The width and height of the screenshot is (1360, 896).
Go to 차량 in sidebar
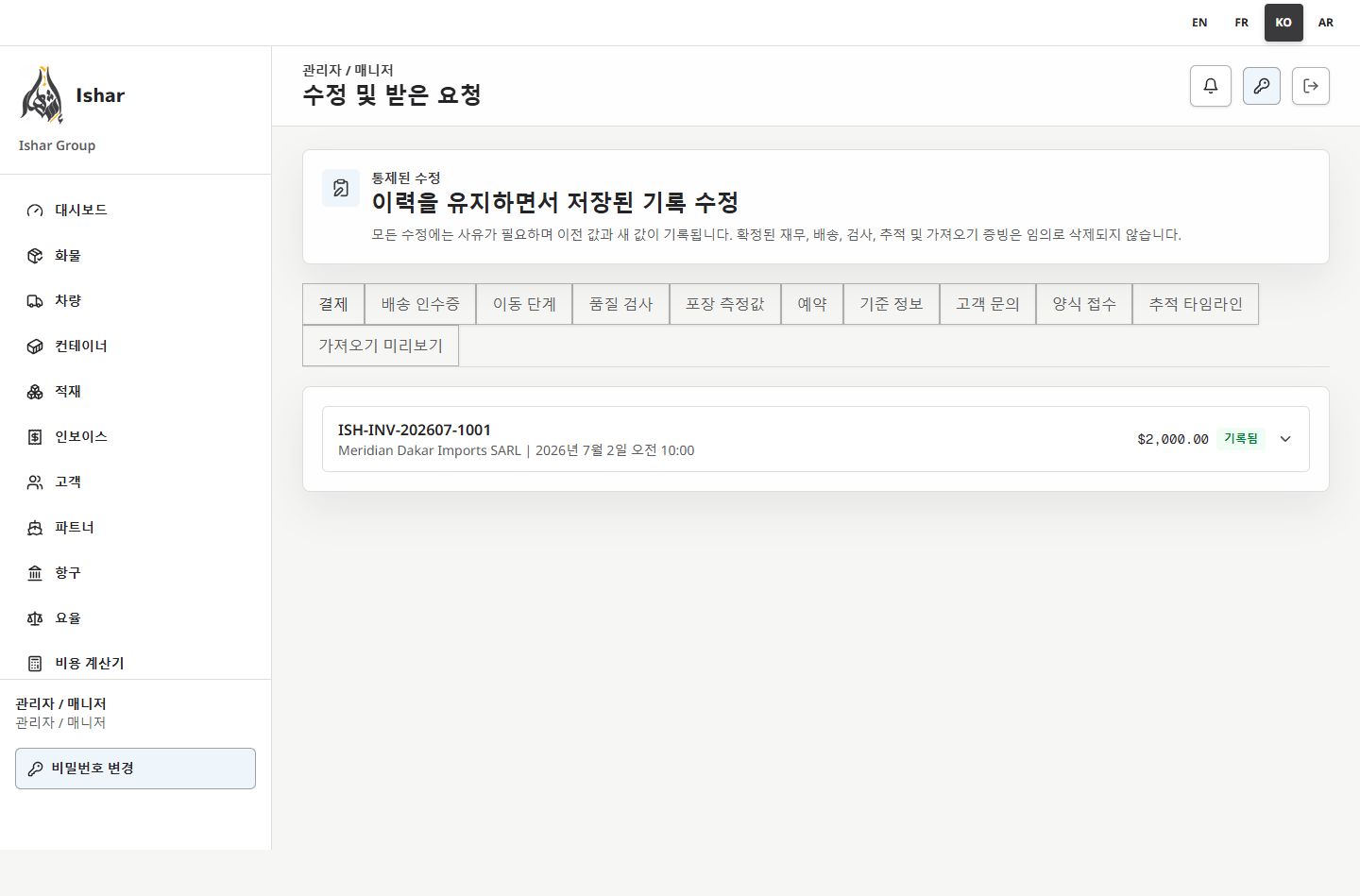tap(135, 301)
